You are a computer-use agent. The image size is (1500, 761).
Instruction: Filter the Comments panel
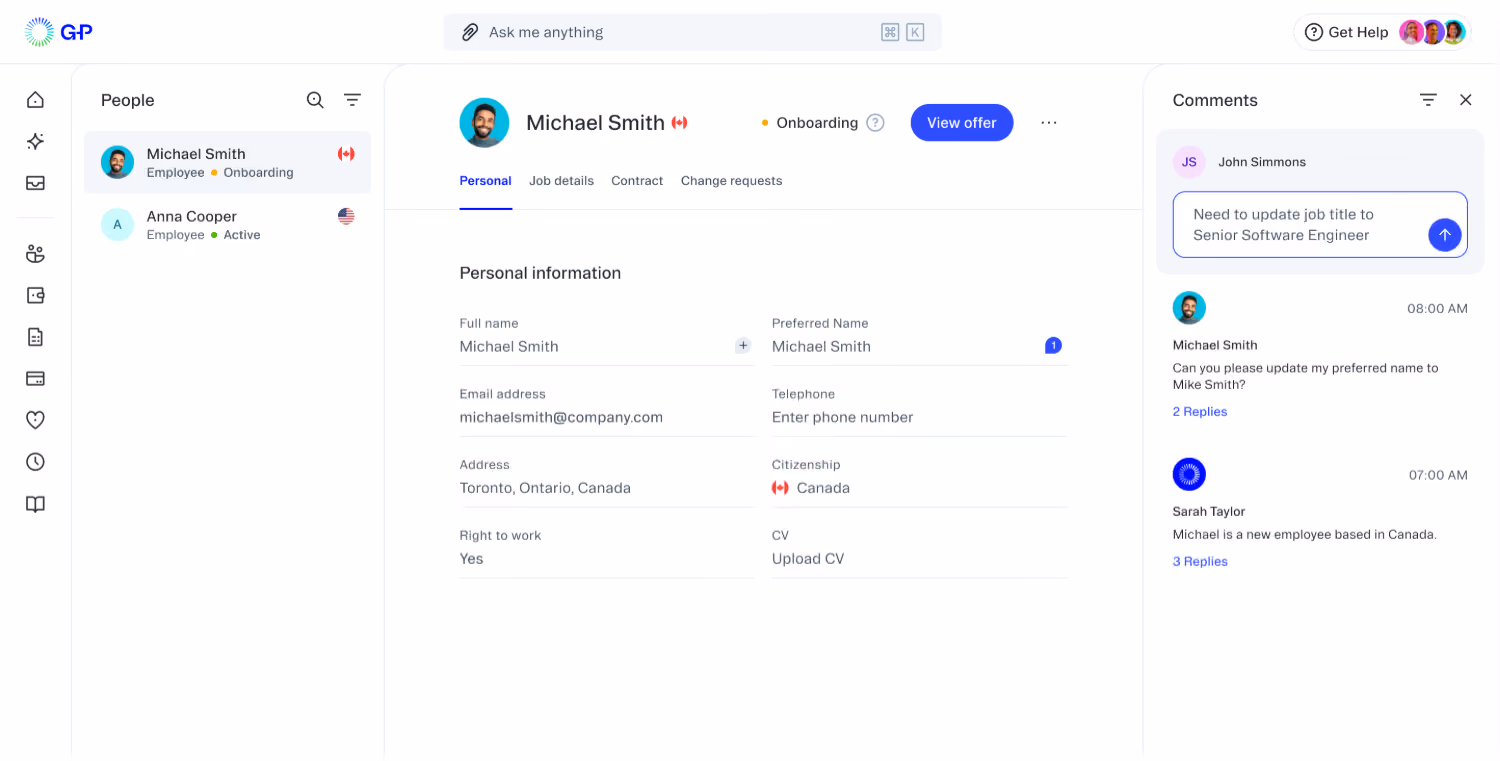(x=1428, y=100)
